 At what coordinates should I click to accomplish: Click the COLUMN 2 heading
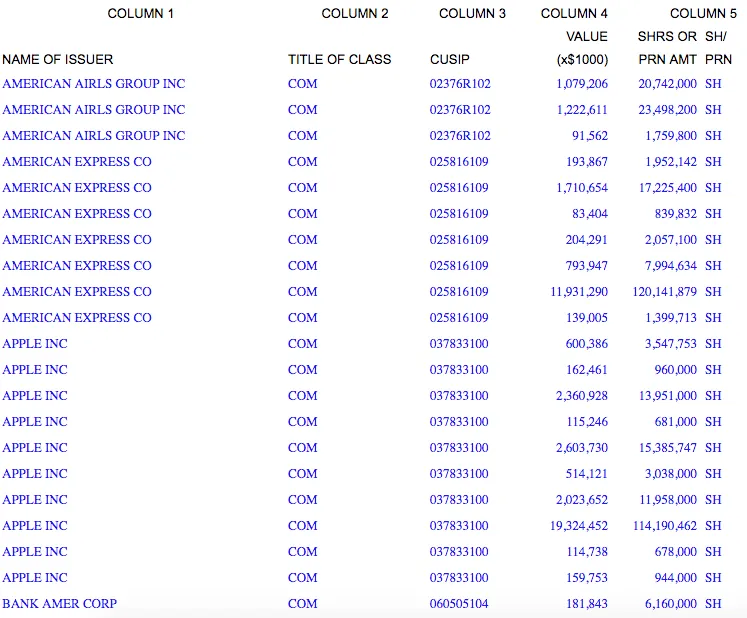pos(355,14)
